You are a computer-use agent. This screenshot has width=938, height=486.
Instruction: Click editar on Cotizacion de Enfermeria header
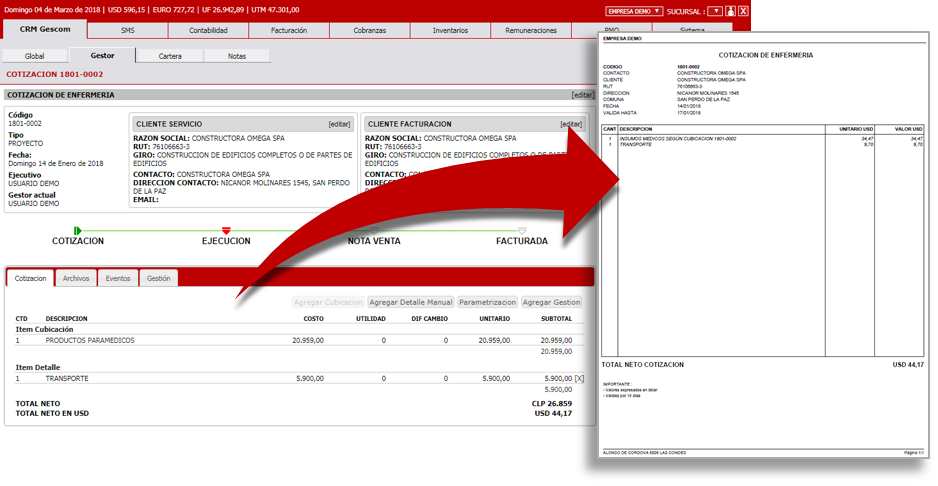(x=582, y=95)
